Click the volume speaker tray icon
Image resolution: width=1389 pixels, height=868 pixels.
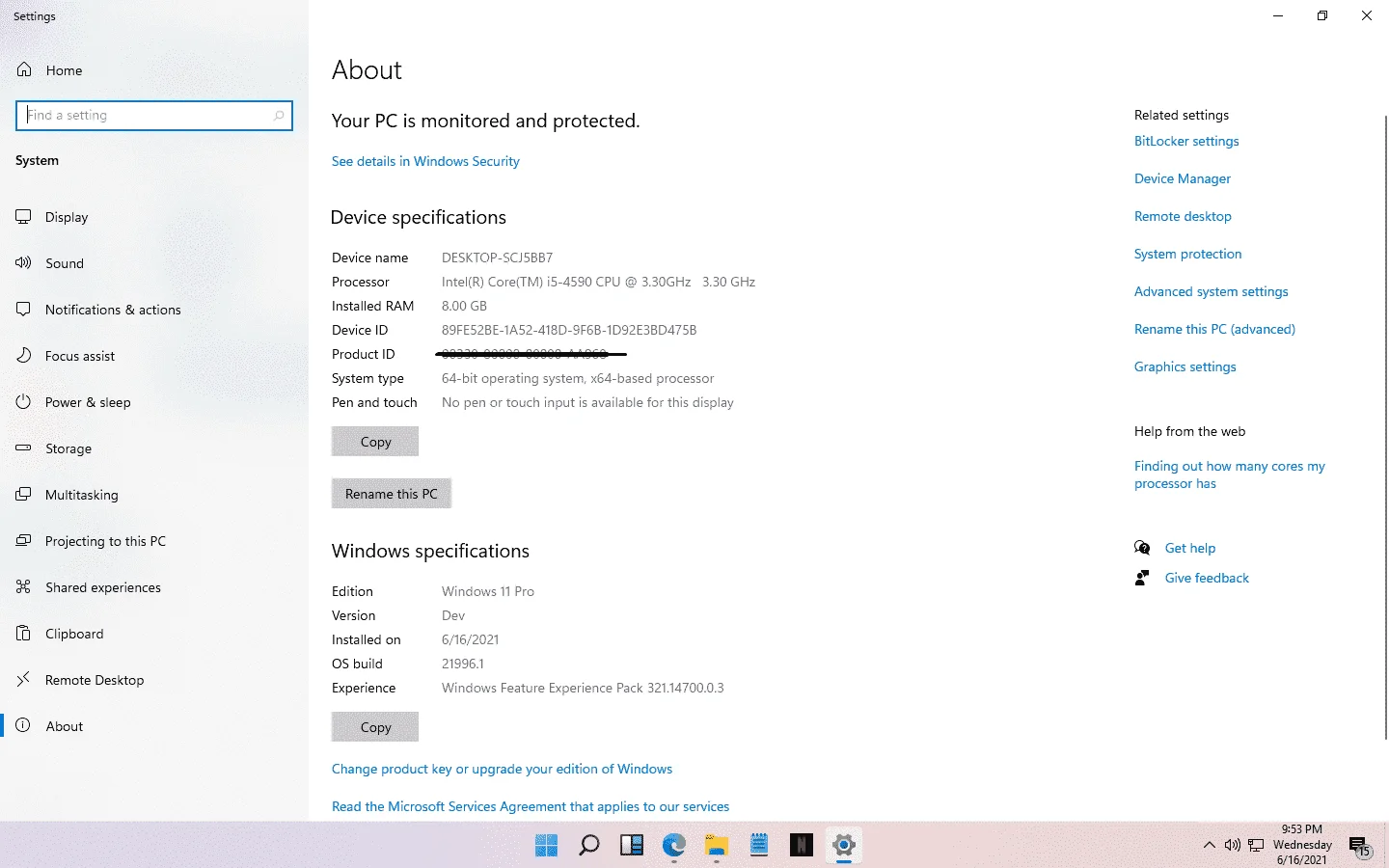tap(1233, 846)
